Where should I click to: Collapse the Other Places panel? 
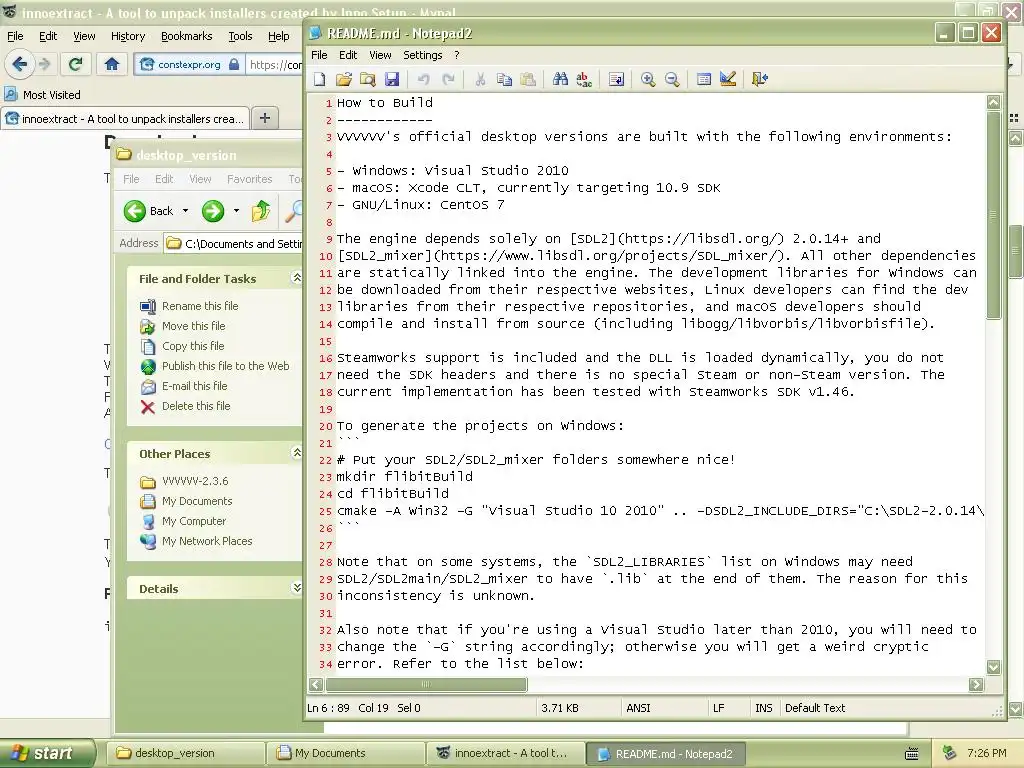296,453
